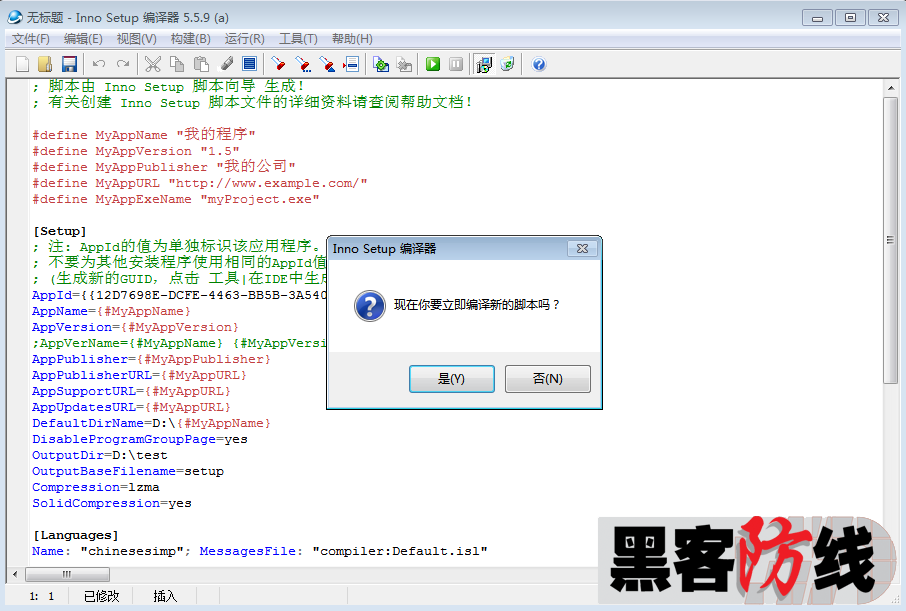
Task: Click the gray Pause icon
Action: tap(456, 64)
